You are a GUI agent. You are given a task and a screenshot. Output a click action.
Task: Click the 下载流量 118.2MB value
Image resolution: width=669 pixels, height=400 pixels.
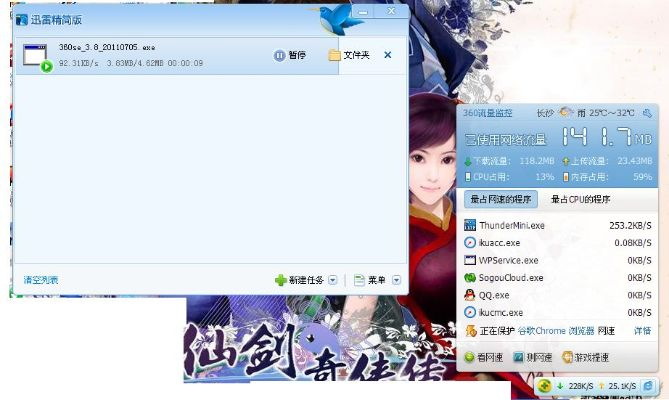click(537, 161)
